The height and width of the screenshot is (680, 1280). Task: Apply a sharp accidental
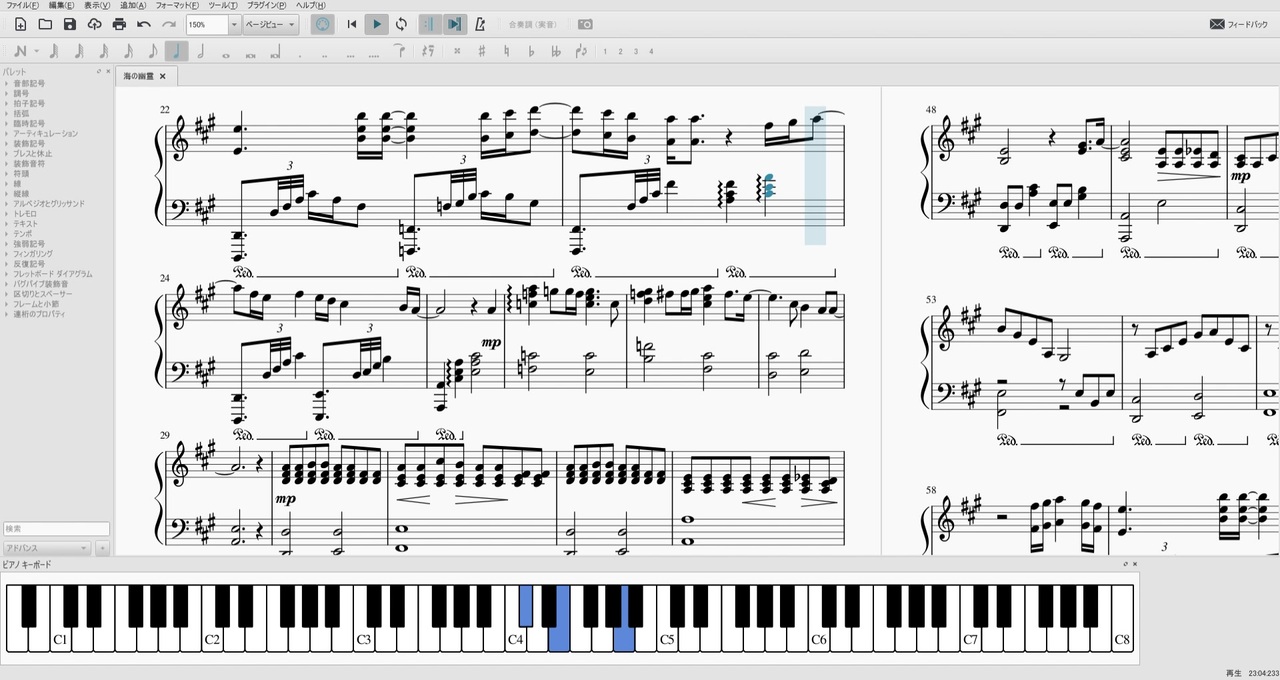tap(482, 51)
